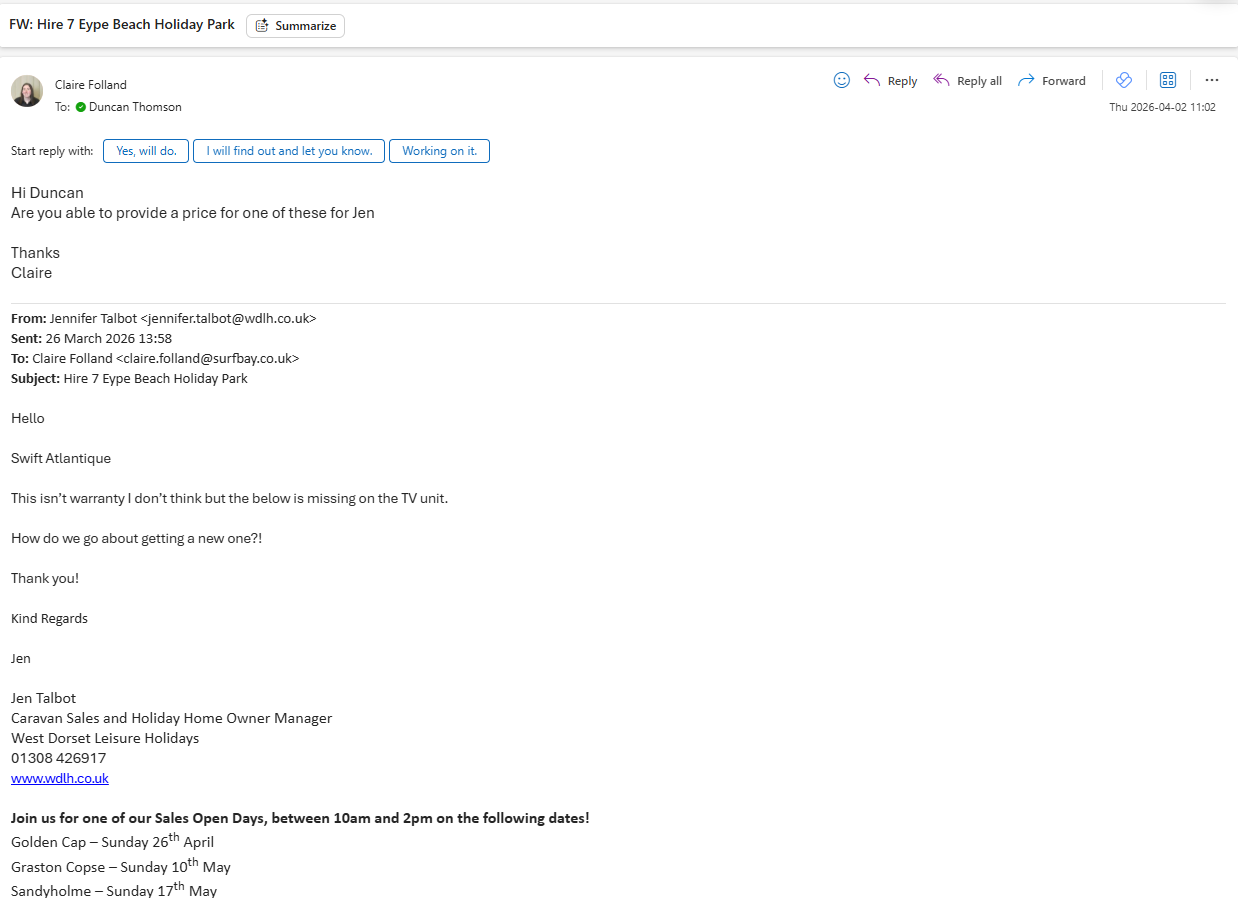
Task: Click the message date Thu 2026-04-02 11:02
Action: pos(1162,107)
